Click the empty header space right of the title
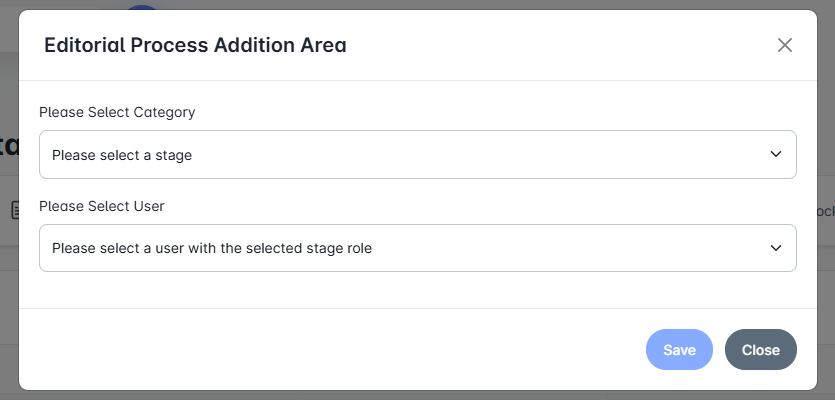Image resolution: width=835 pixels, height=400 pixels. point(560,45)
